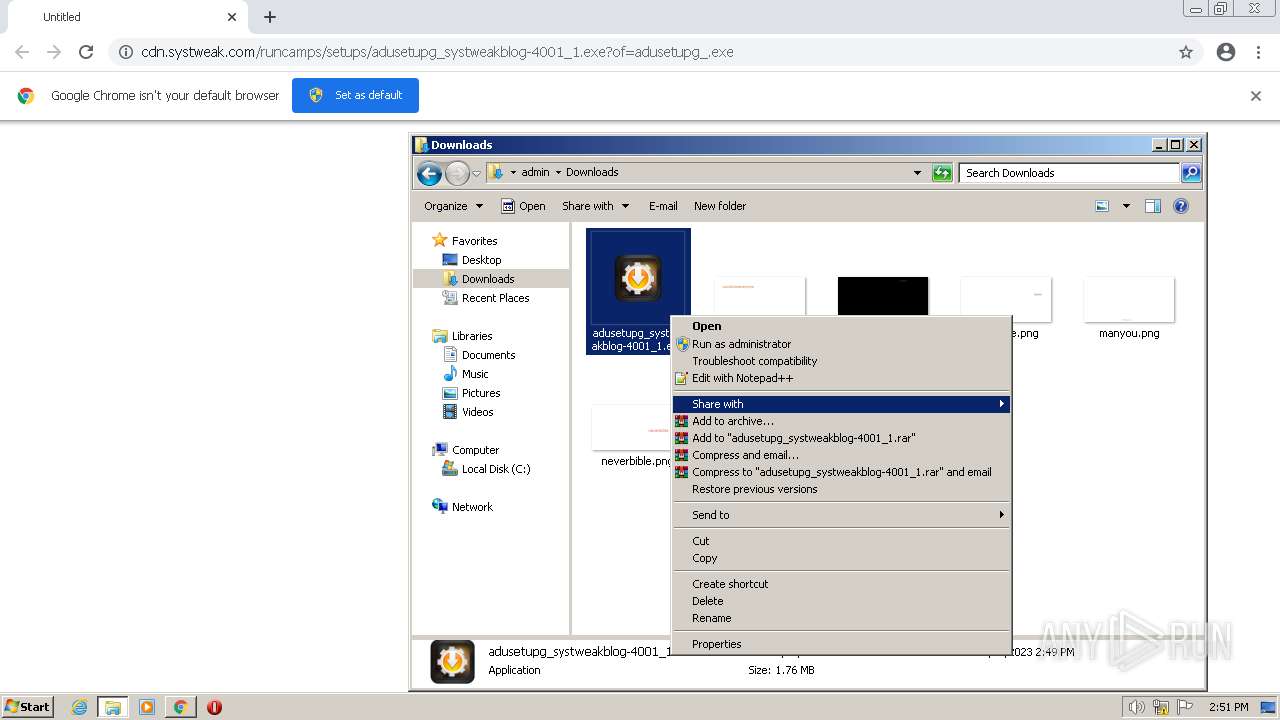Open Internet Explorer from the taskbar

coord(79,707)
